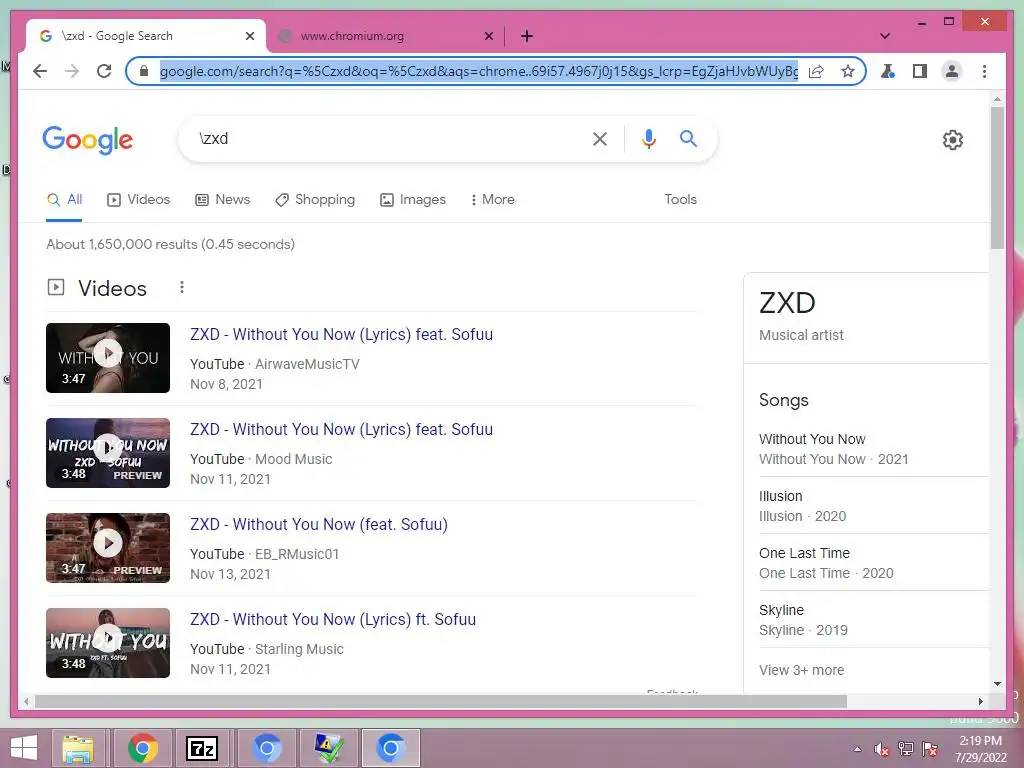Submit search with the magnifier icon
The height and width of the screenshot is (768, 1024).
[688, 138]
